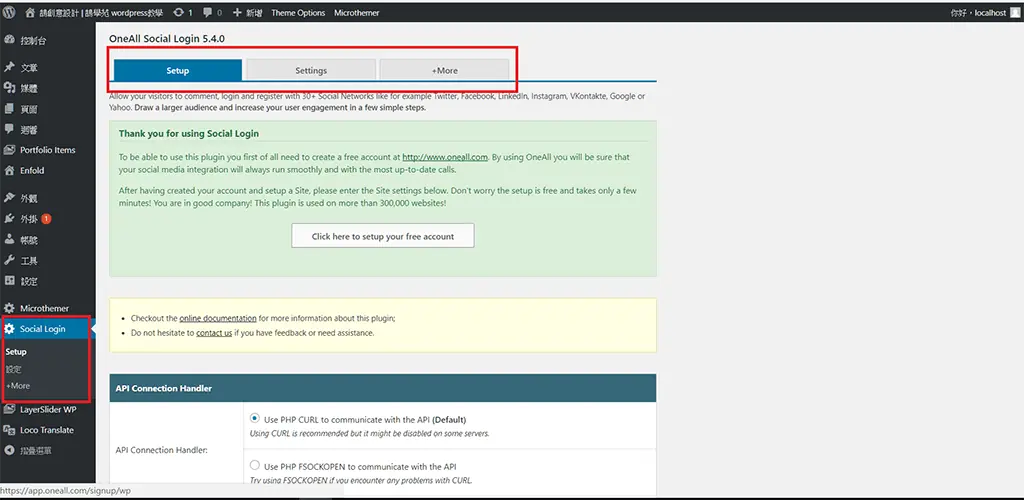Open 設定 settings icon above Microthemer
Image resolution: width=1024 pixels, height=500 pixels.
click(x=9, y=281)
